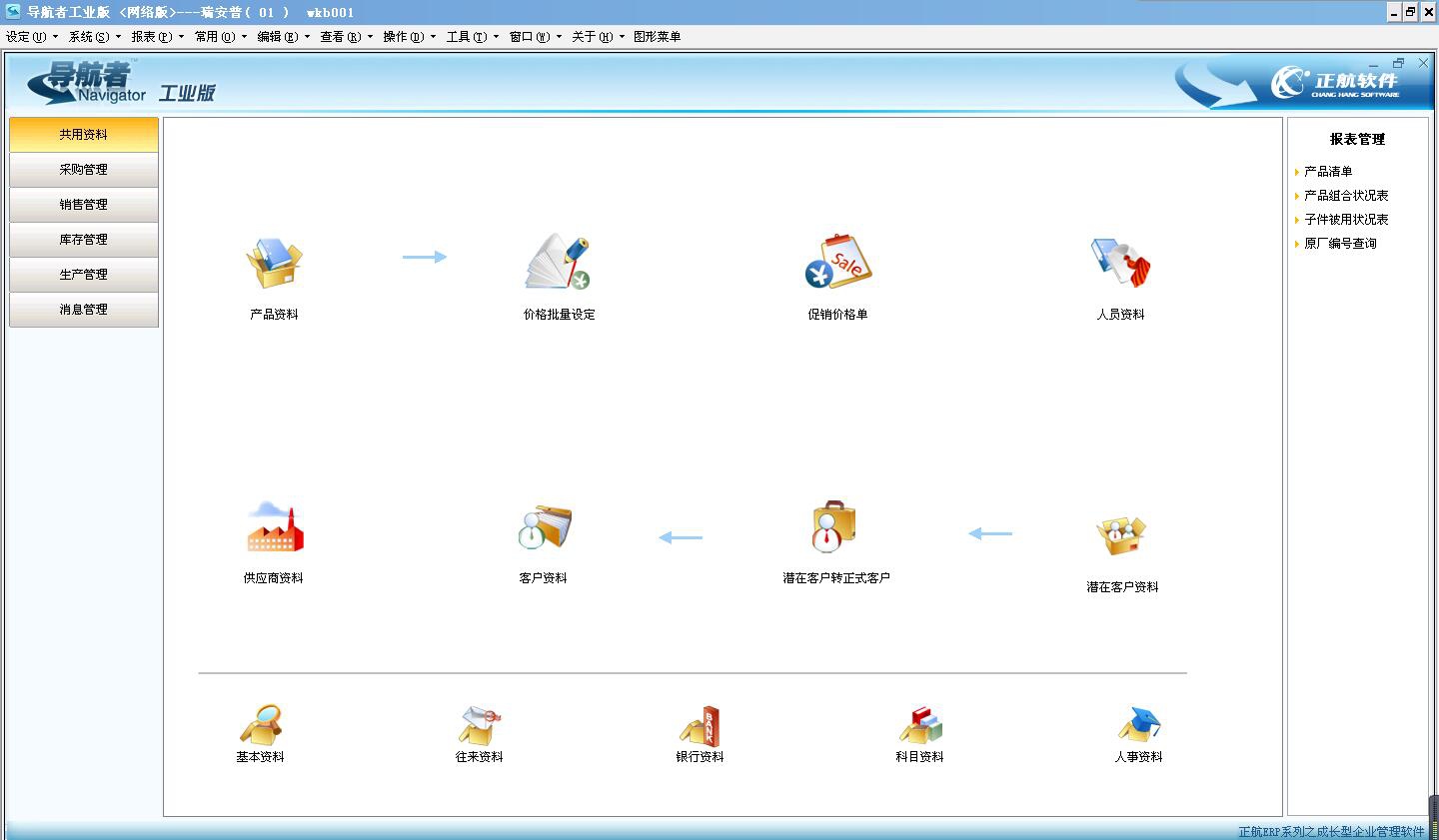Open the 促销价格单 promotion price icon
This screenshot has width=1439, height=840.
tap(838, 262)
